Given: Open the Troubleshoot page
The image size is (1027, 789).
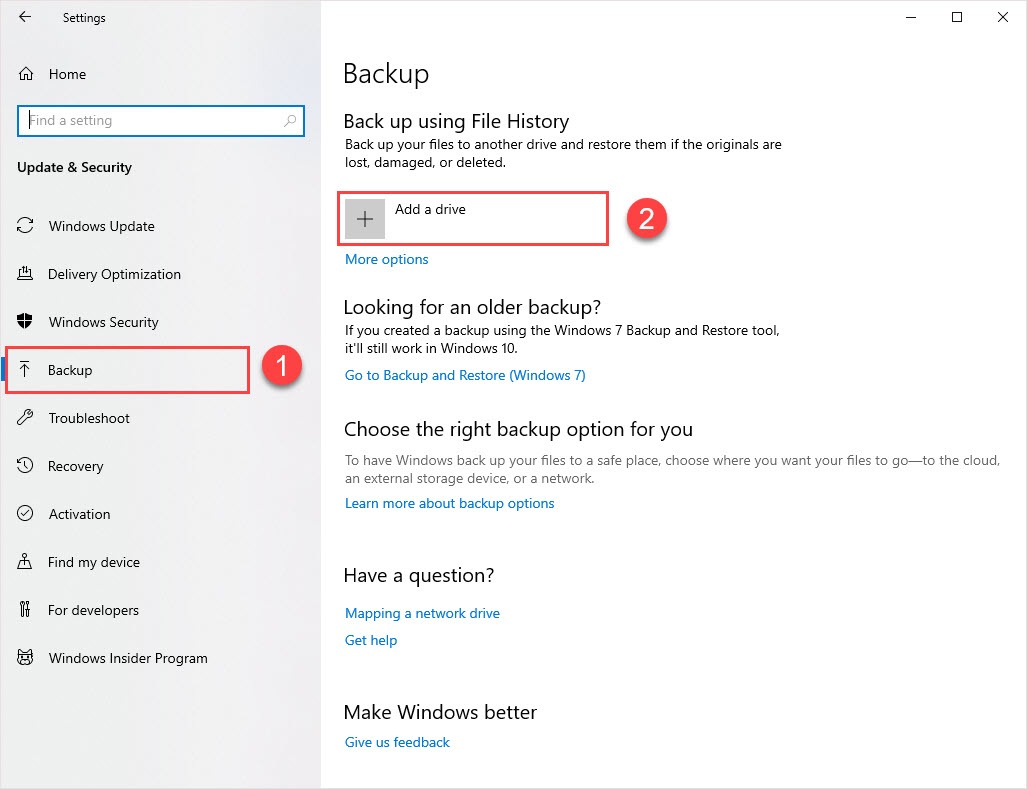Looking at the screenshot, I should pyautogui.click(x=89, y=418).
